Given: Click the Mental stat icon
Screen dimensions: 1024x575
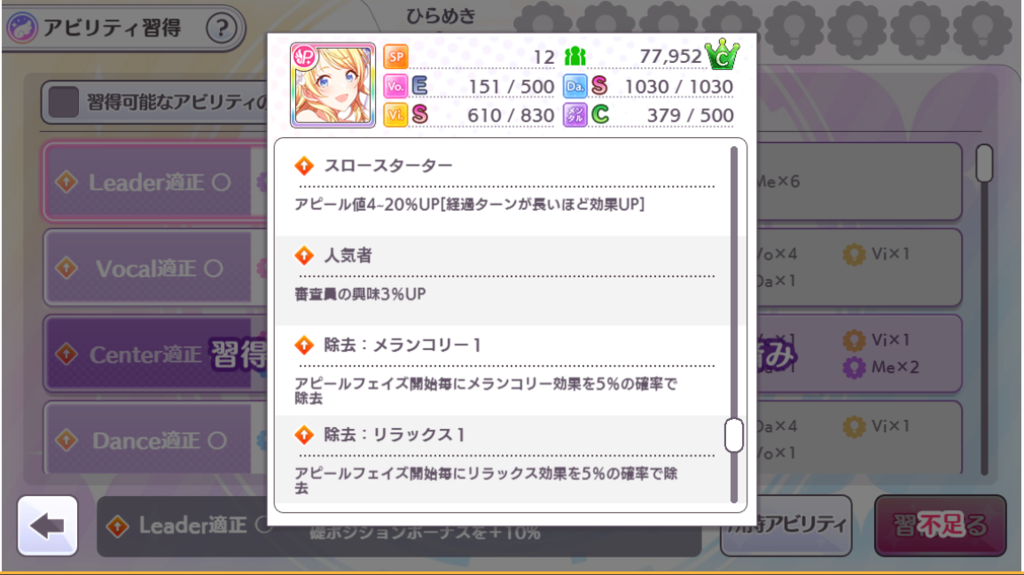Looking at the screenshot, I should [x=575, y=115].
